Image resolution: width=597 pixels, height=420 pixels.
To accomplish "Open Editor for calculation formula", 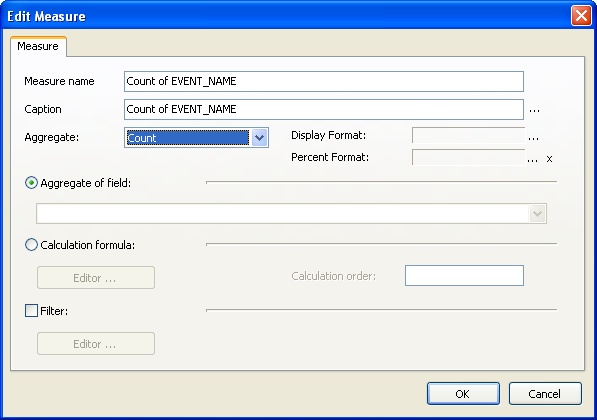I will point(96,278).
